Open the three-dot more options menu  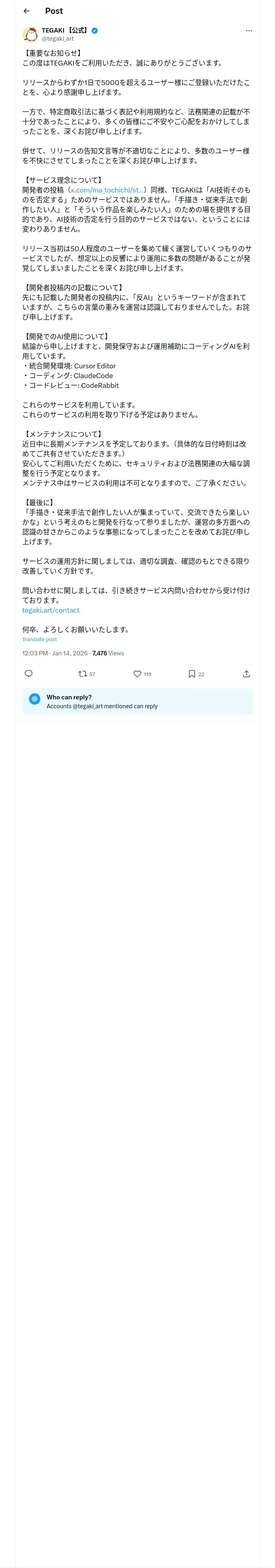(x=249, y=31)
